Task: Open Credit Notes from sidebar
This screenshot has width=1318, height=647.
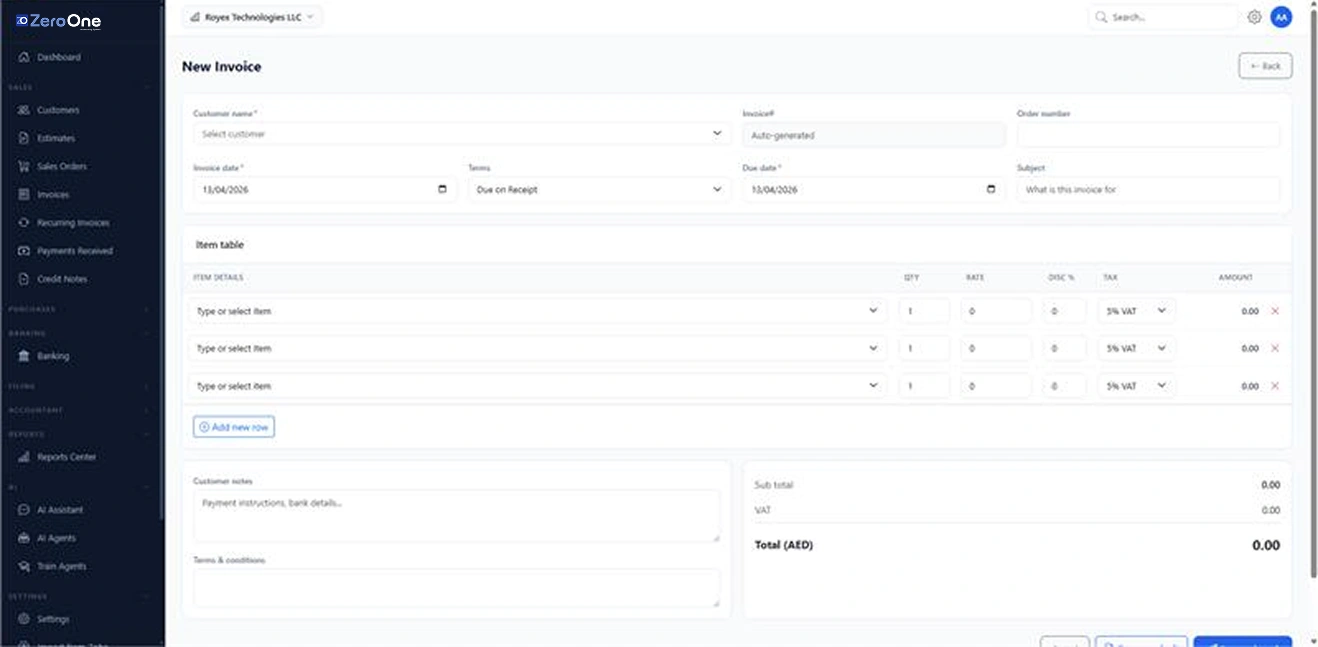Action: point(62,279)
